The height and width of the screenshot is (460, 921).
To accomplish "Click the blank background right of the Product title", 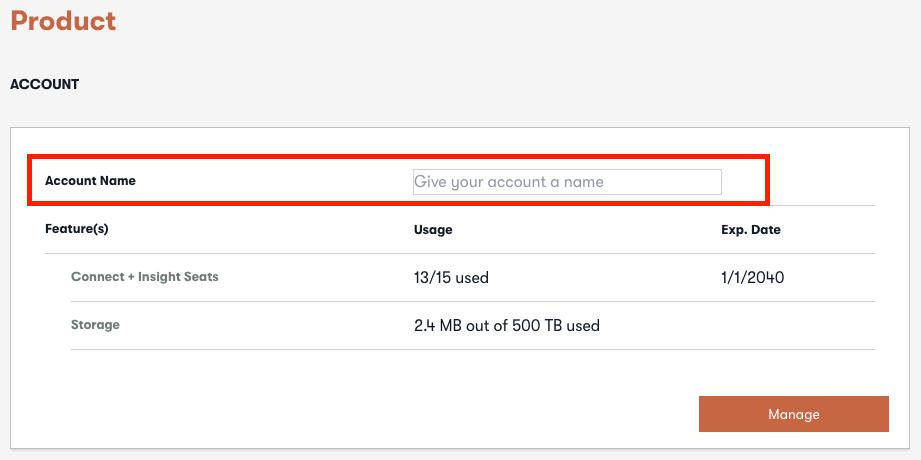I will tap(500, 21).
